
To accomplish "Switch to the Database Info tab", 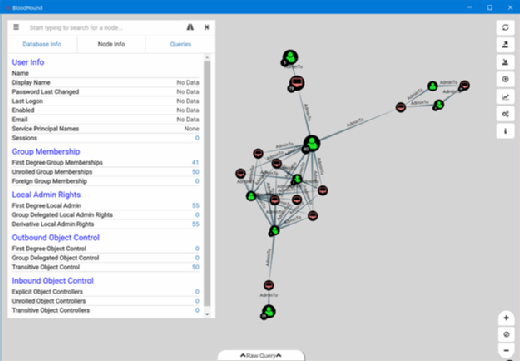I will tap(42, 44).
